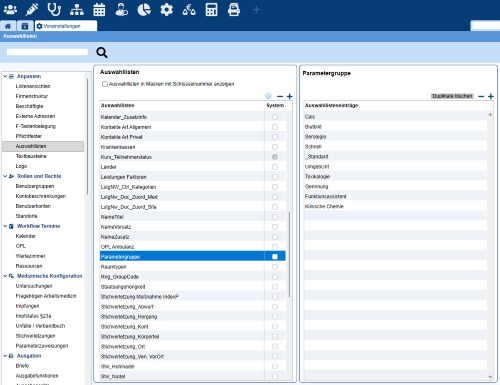Toggle System checkbox for Parametergruppe row
The width and height of the screenshot is (500, 385).
[275, 257]
